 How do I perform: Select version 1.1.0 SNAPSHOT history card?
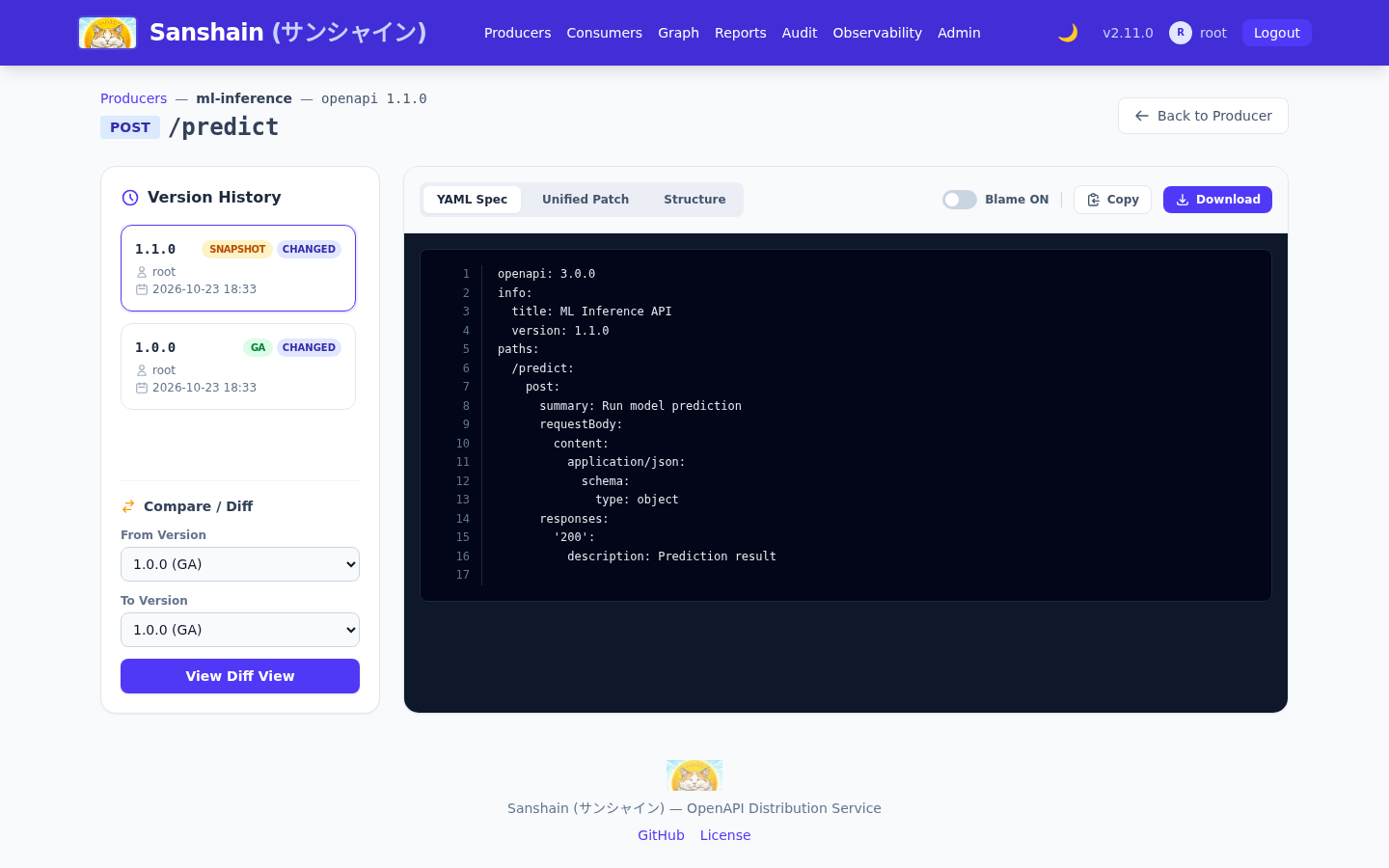(x=238, y=268)
